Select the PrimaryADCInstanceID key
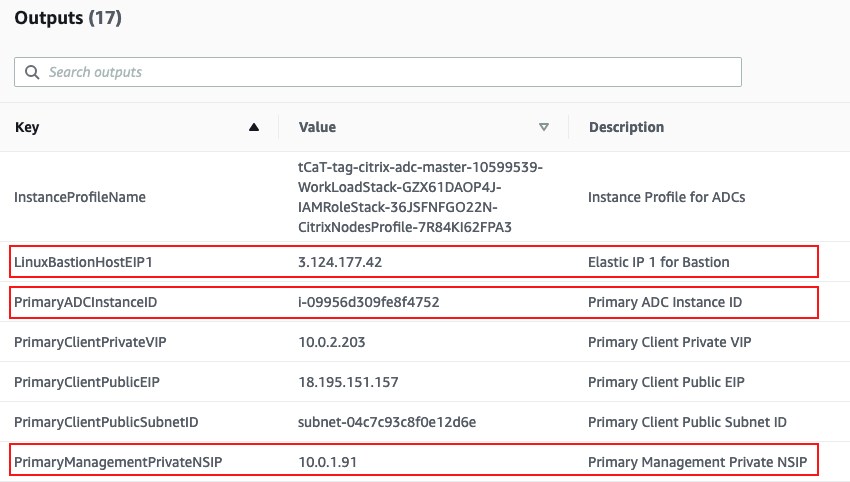850x482 pixels. (x=86, y=302)
